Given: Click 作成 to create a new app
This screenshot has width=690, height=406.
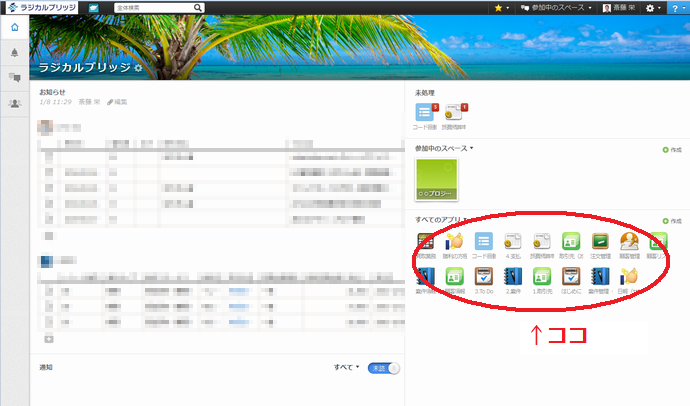Looking at the screenshot, I should pos(672,221).
